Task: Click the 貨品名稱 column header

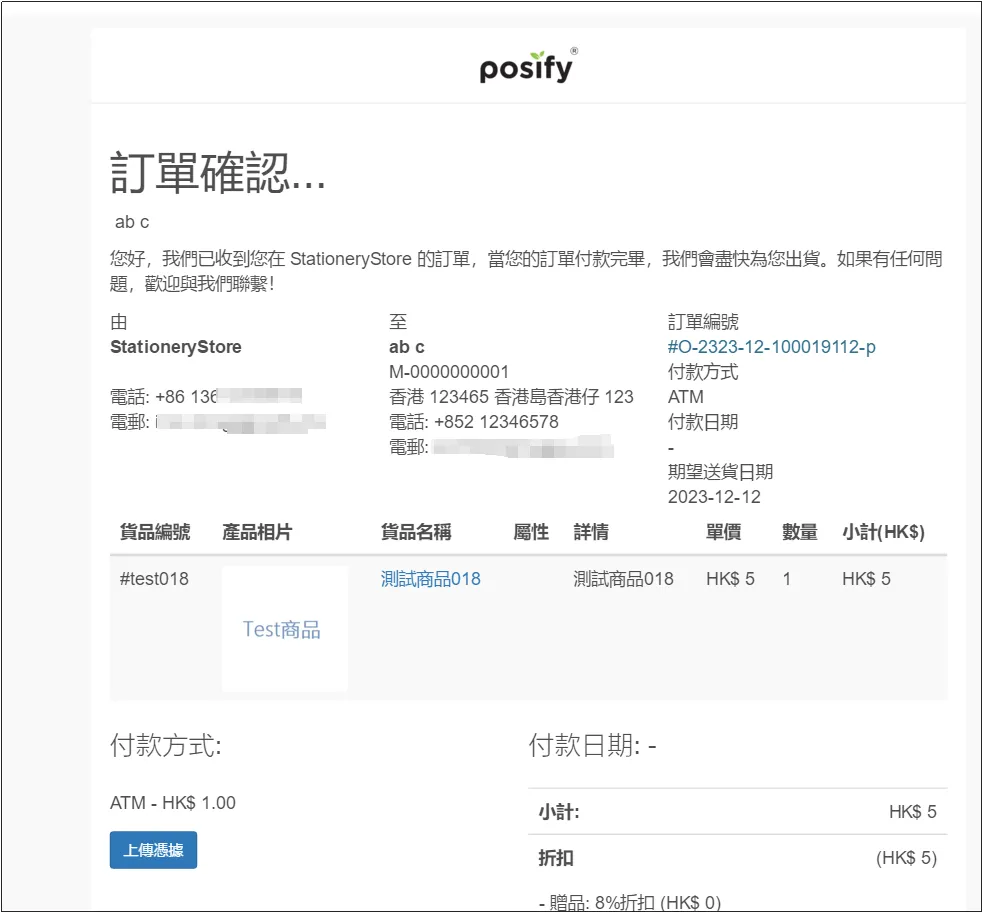Action: coord(416,532)
